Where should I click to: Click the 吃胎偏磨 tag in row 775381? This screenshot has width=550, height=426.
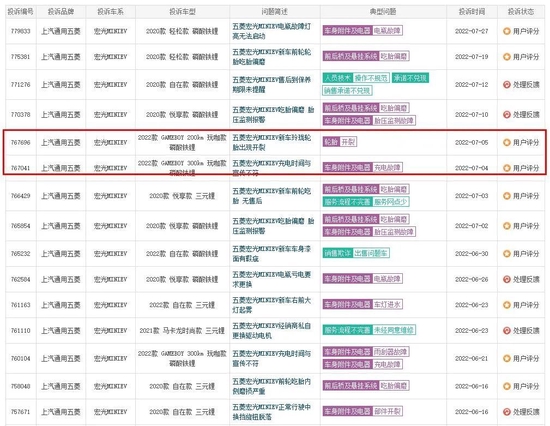pyautogui.click(x=394, y=56)
